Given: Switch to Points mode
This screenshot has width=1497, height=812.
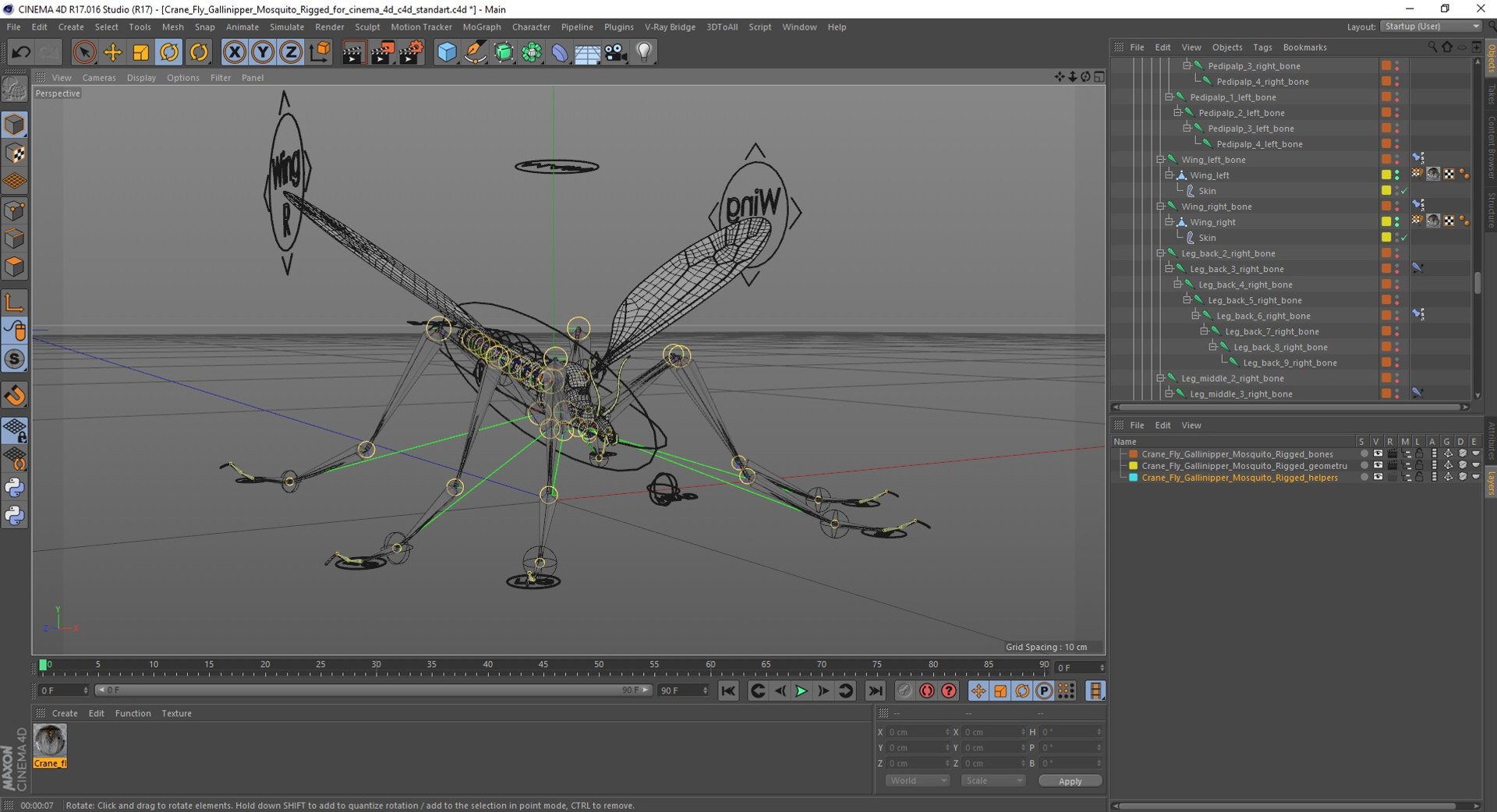Looking at the screenshot, I should [14, 210].
